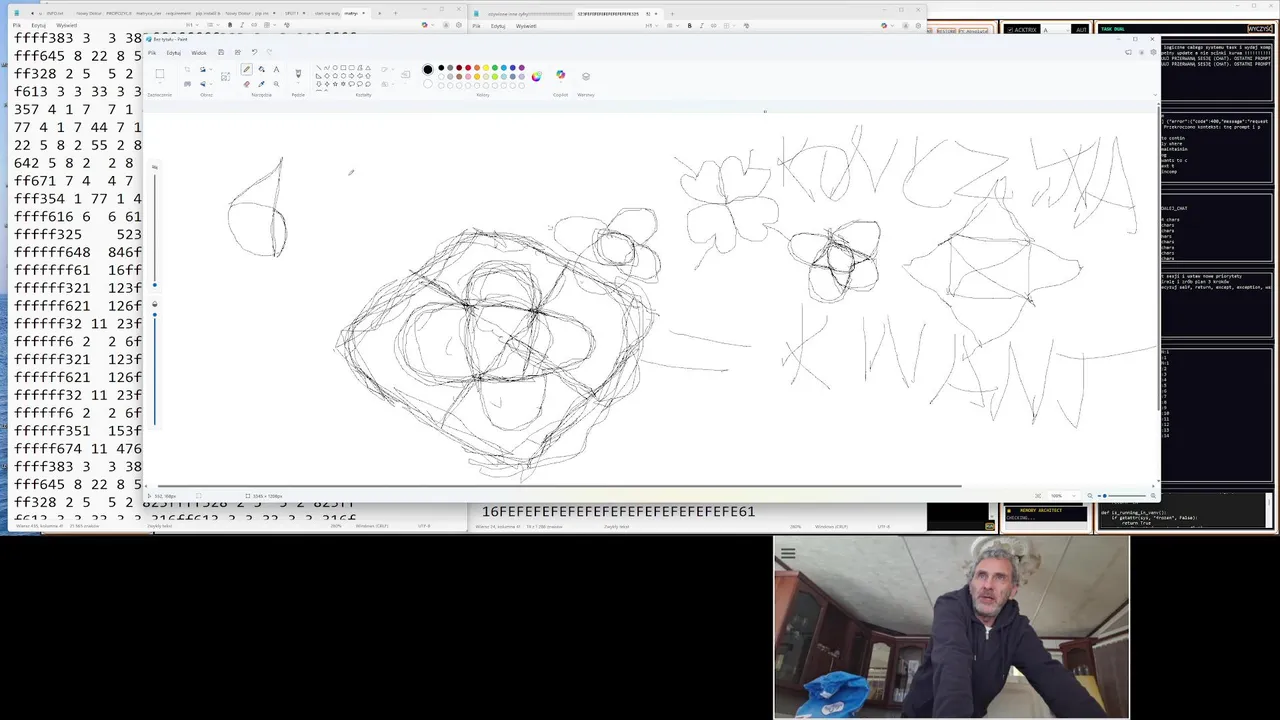Click the webcam video thumbnail menu icon
Screen dimensions: 1280x720
click(787, 552)
